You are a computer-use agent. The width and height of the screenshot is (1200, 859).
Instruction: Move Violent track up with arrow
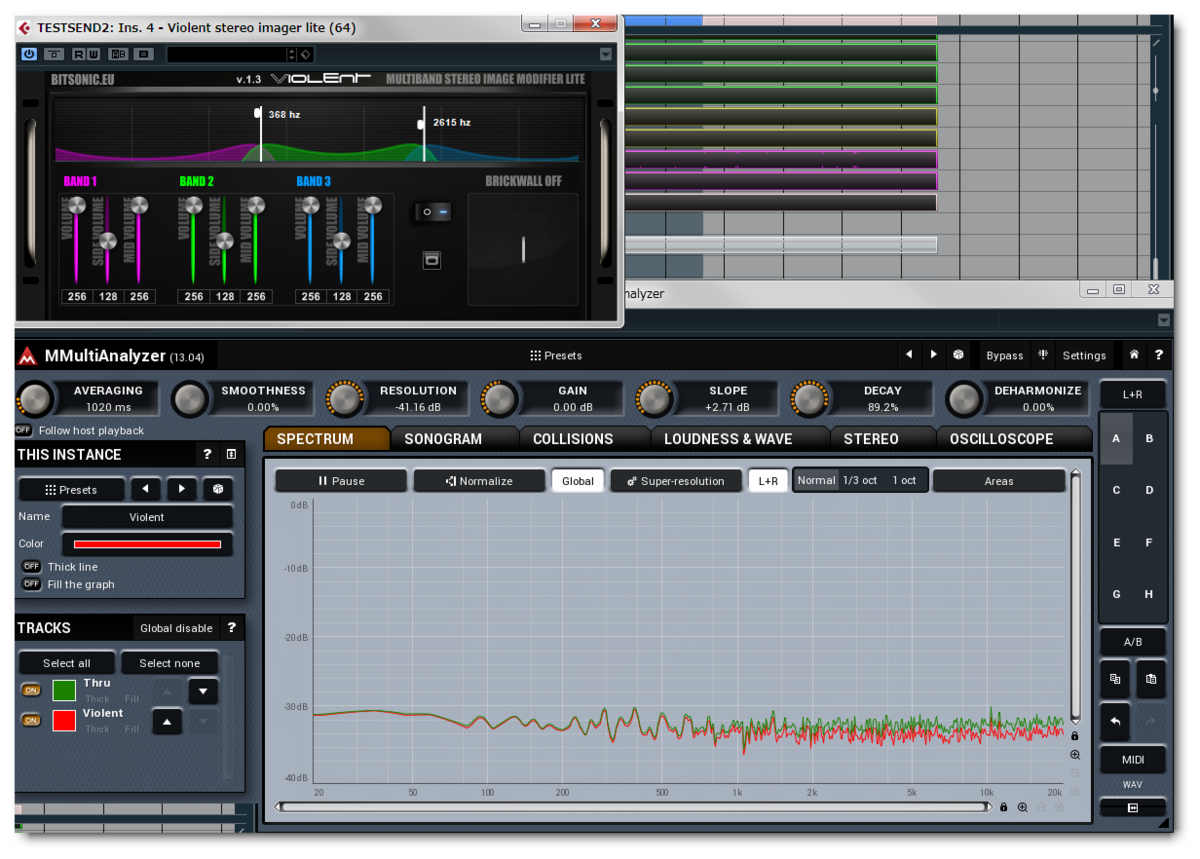167,721
